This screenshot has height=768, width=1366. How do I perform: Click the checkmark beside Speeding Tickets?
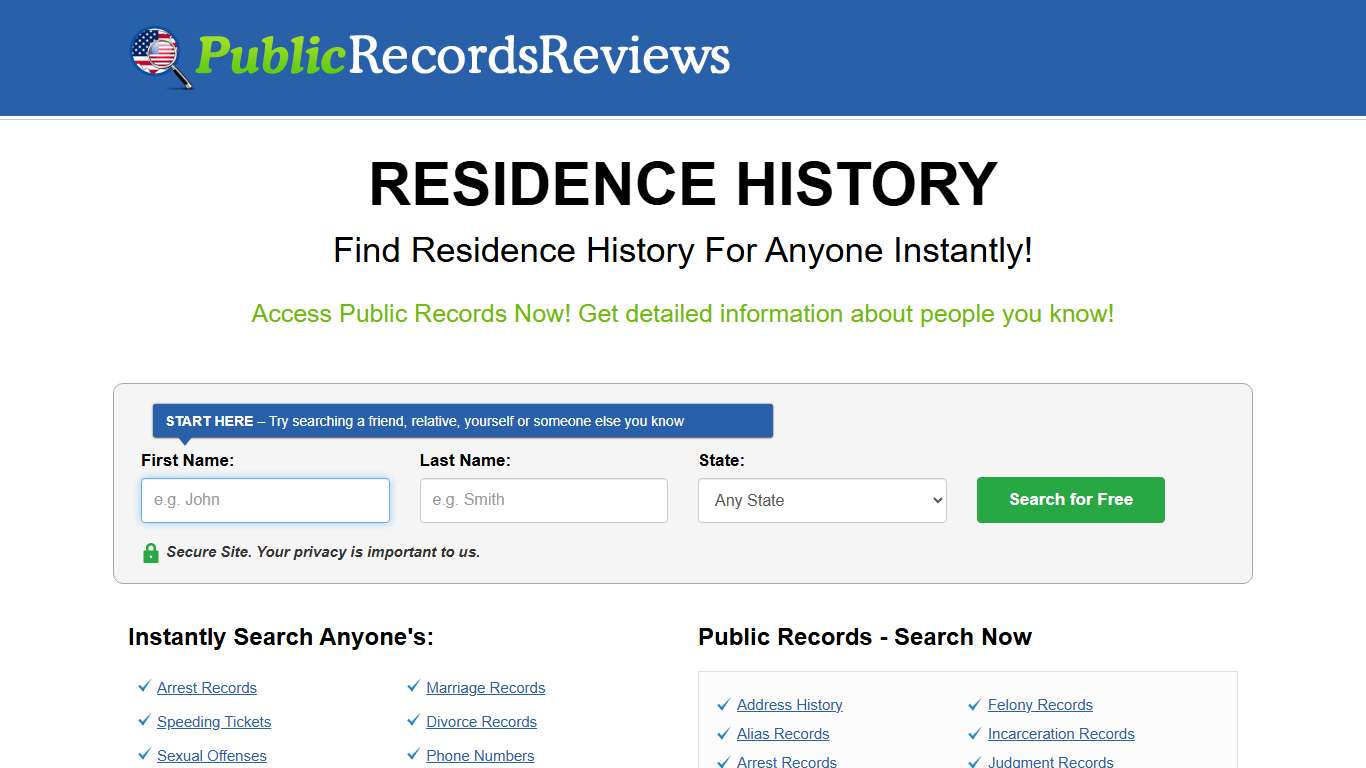click(x=144, y=720)
